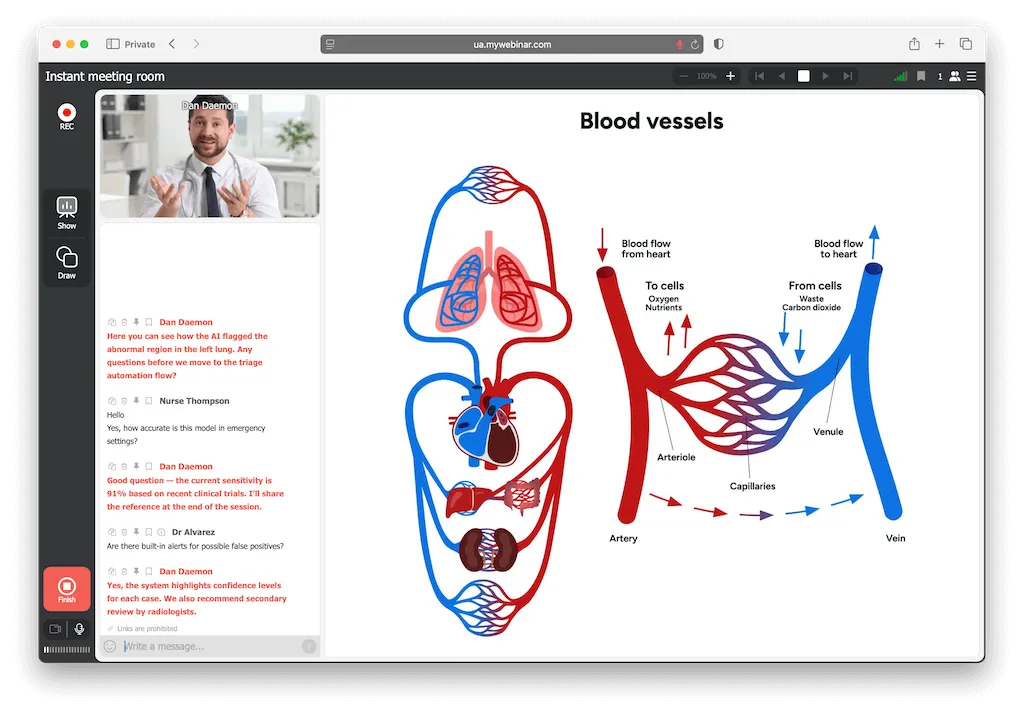Toggle the microphone mute button

pyautogui.click(x=79, y=629)
